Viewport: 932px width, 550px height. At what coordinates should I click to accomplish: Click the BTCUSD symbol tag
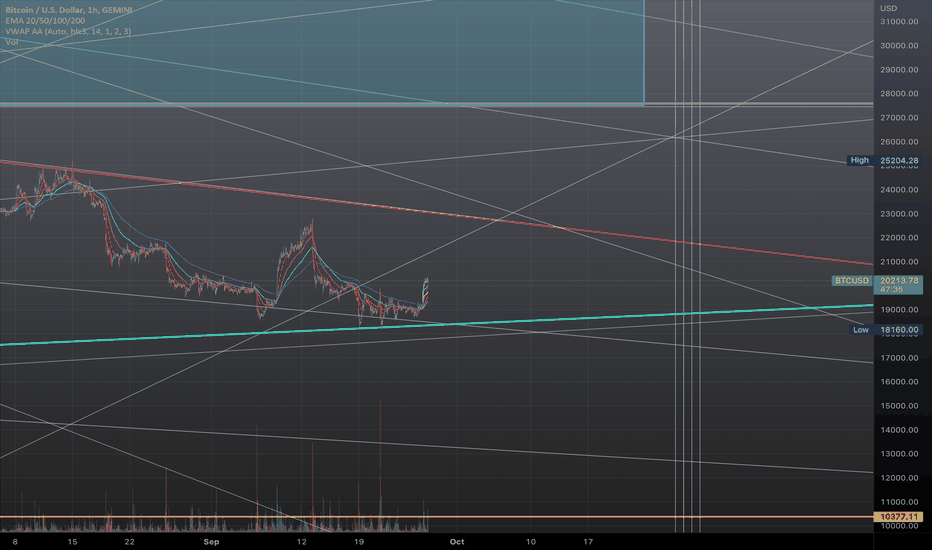tap(852, 280)
